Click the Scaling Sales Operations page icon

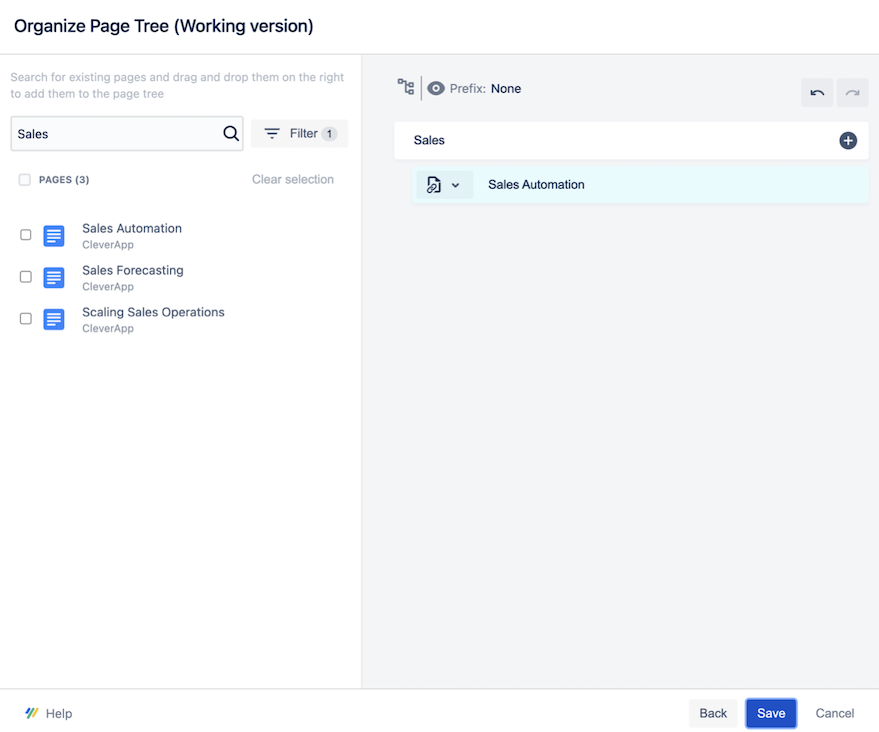[x=54, y=320]
